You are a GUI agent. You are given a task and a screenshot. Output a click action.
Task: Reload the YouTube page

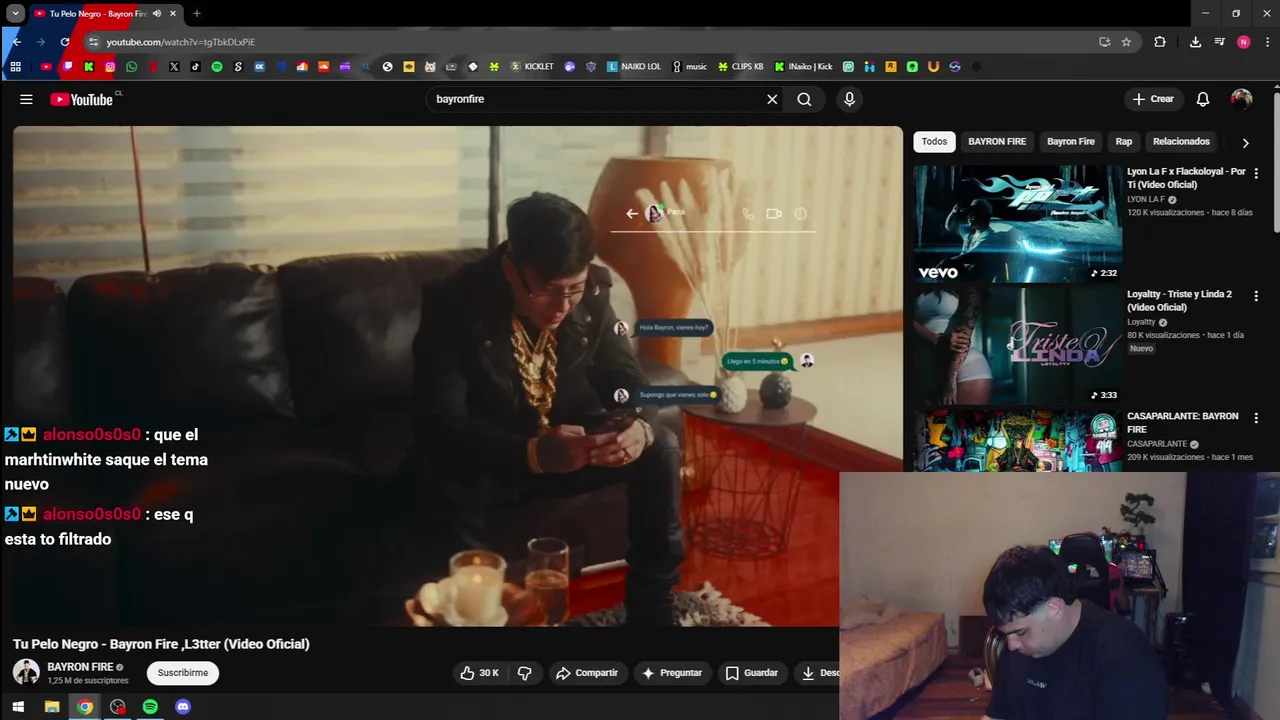(x=65, y=42)
